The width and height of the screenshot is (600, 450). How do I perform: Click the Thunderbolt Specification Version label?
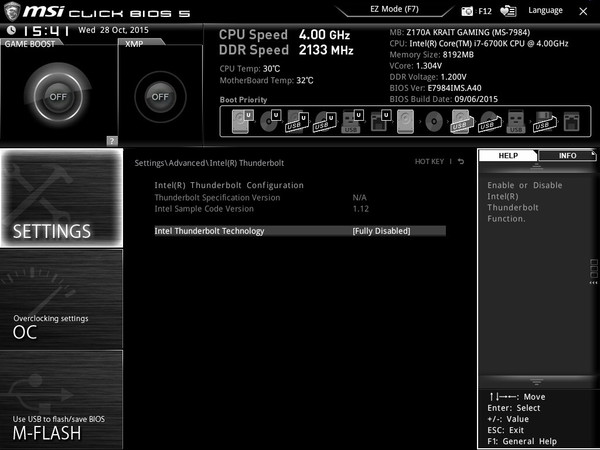click(217, 197)
